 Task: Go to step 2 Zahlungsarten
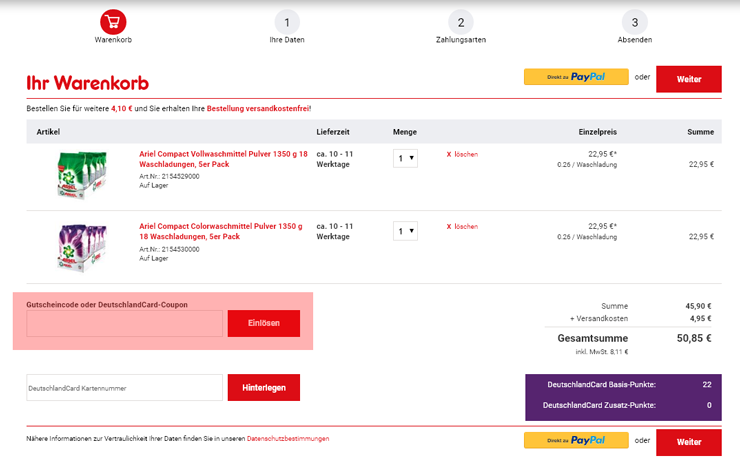click(461, 22)
